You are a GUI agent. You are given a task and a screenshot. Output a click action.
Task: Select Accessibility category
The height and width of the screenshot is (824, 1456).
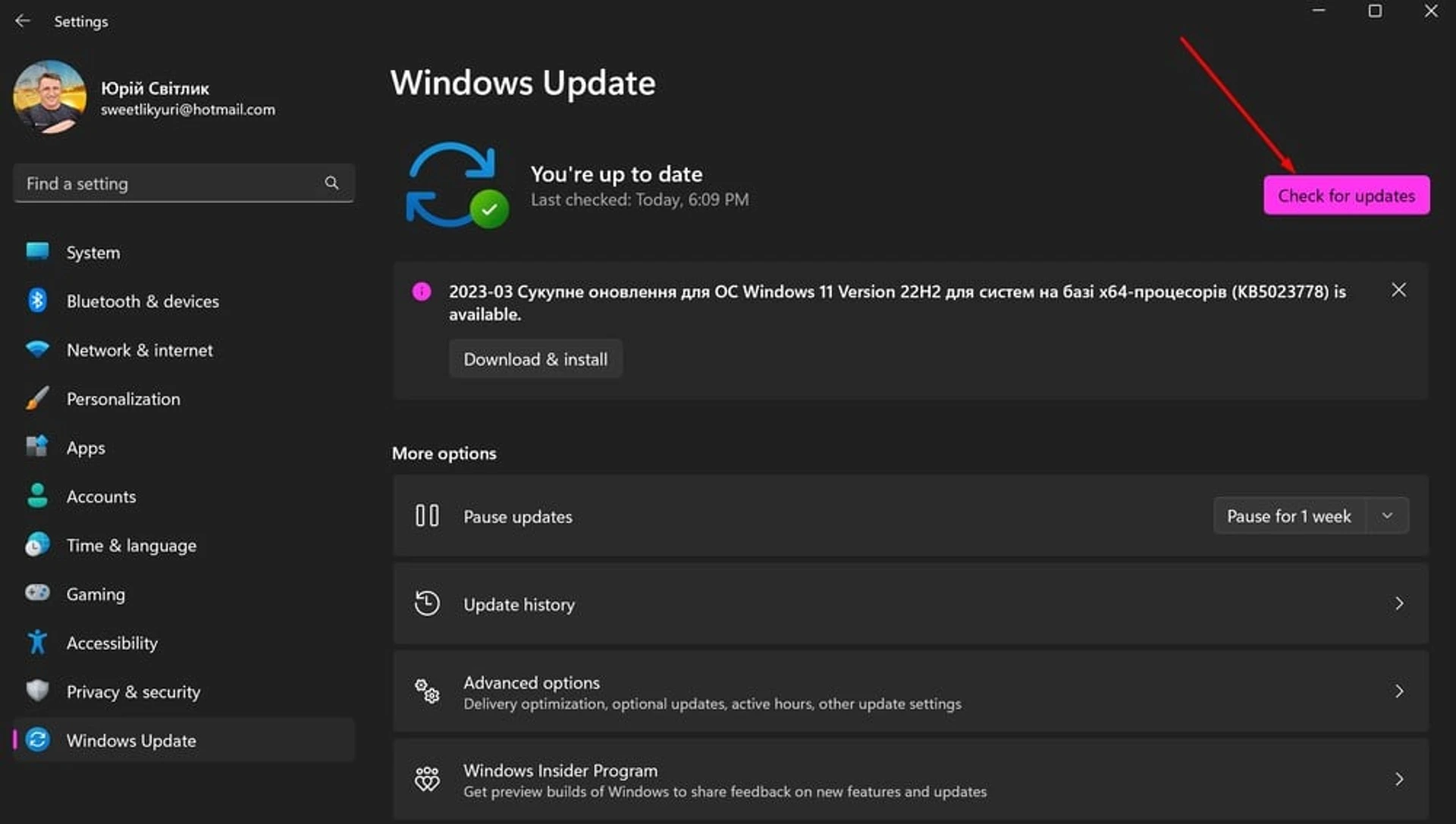coord(184,642)
